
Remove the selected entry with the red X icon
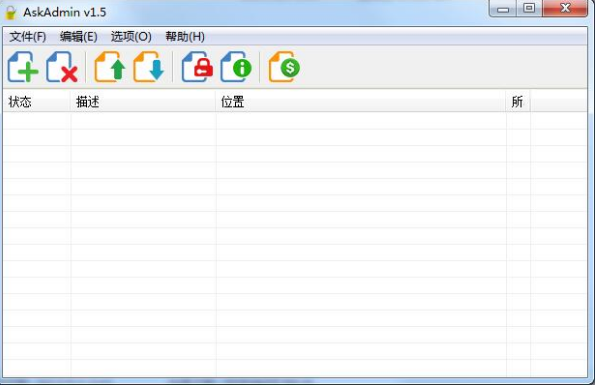pyautogui.click(x=62, y=67)
